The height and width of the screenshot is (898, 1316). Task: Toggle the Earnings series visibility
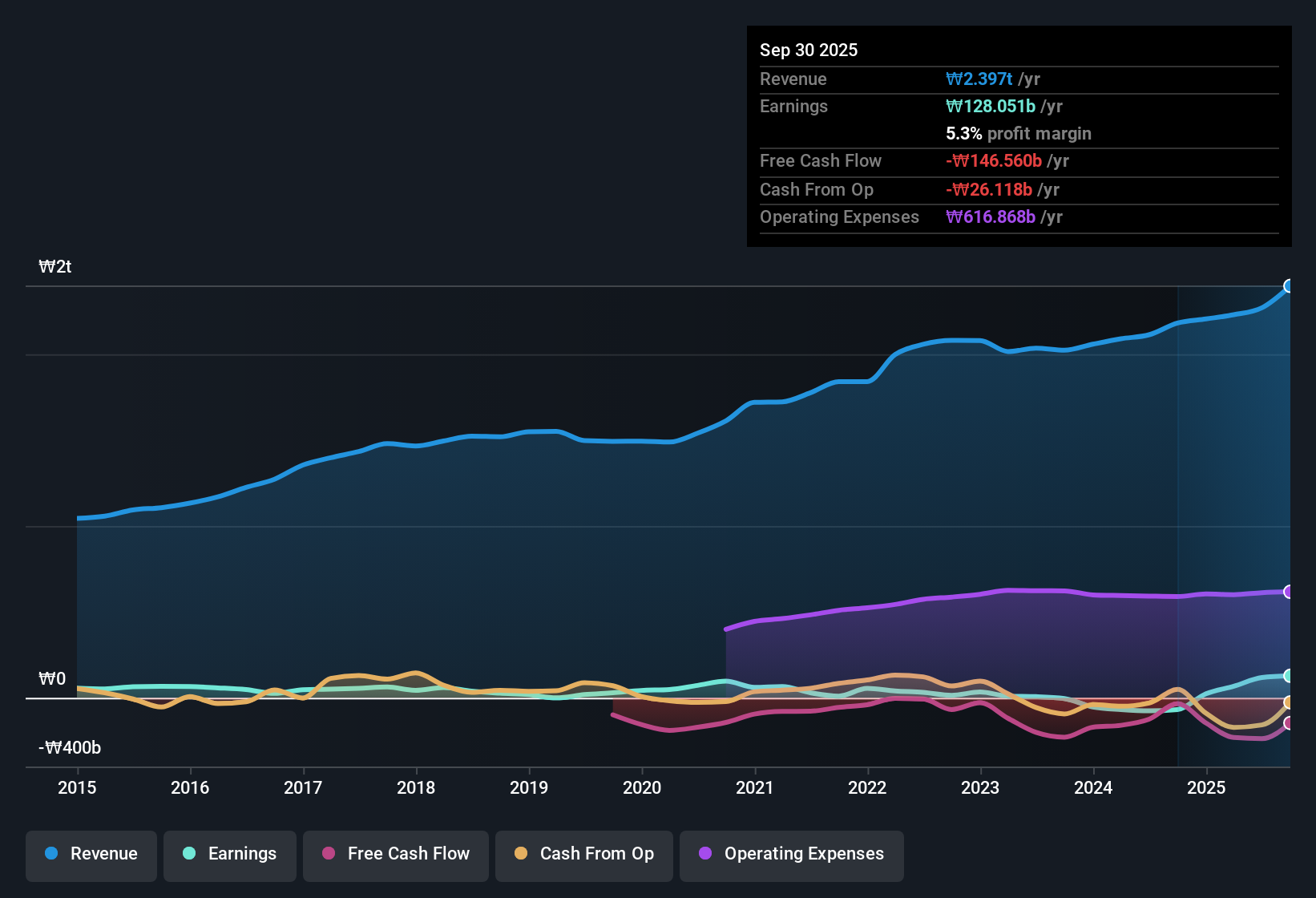pos(229,854)
